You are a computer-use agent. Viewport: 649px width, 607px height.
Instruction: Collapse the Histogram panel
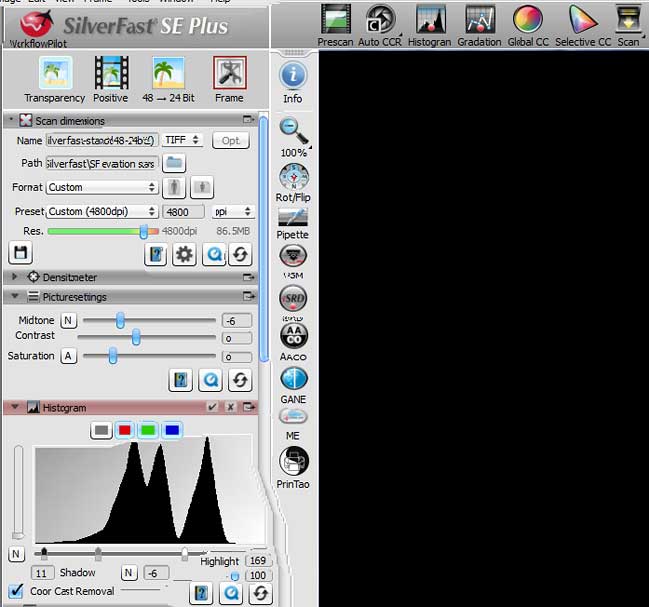15,407
